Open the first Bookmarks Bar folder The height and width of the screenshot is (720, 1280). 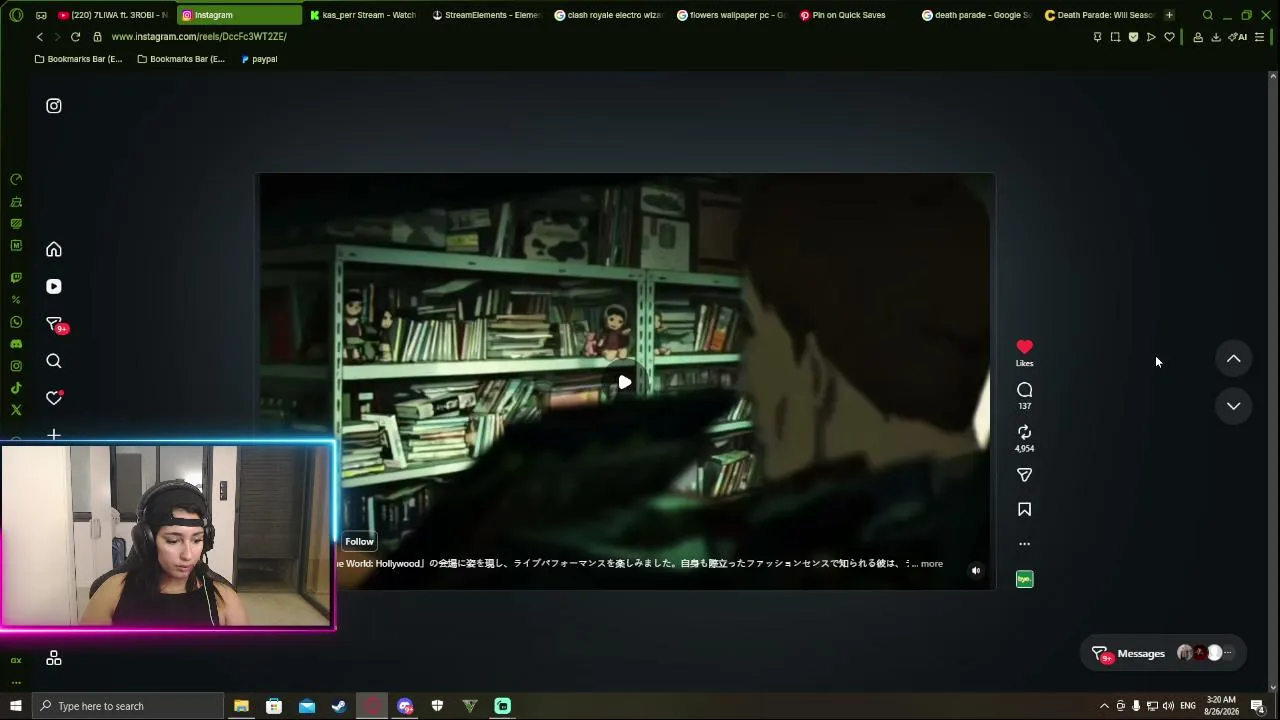[x=78, y=59]
